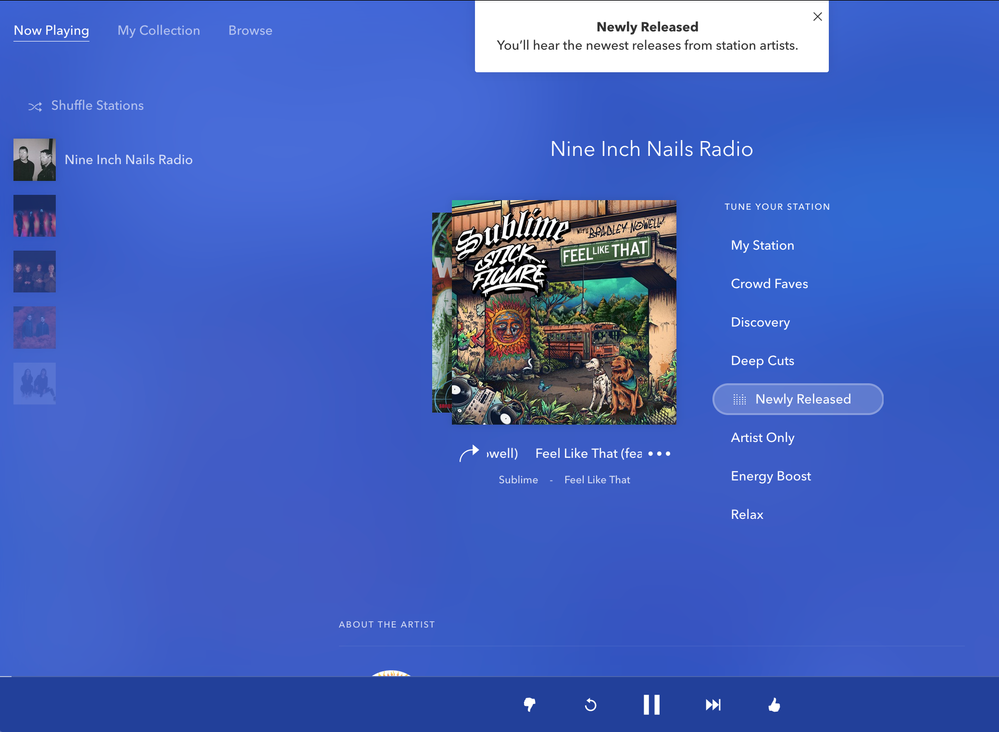Switch station to Deep Cuts
The height and width of the screenshot is (732, 999).
pyautogui.click(x=762, y=361)
